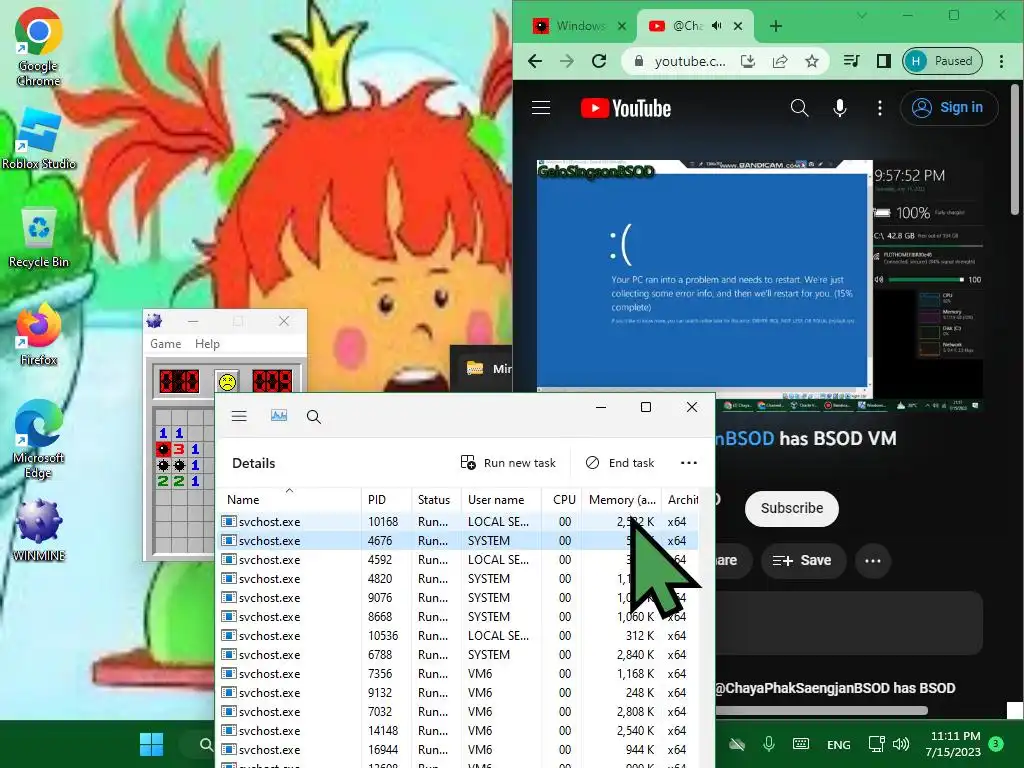Sort processes by Name column header
The height and width of the screenshot is (768, 1024).
pos(287,499)
